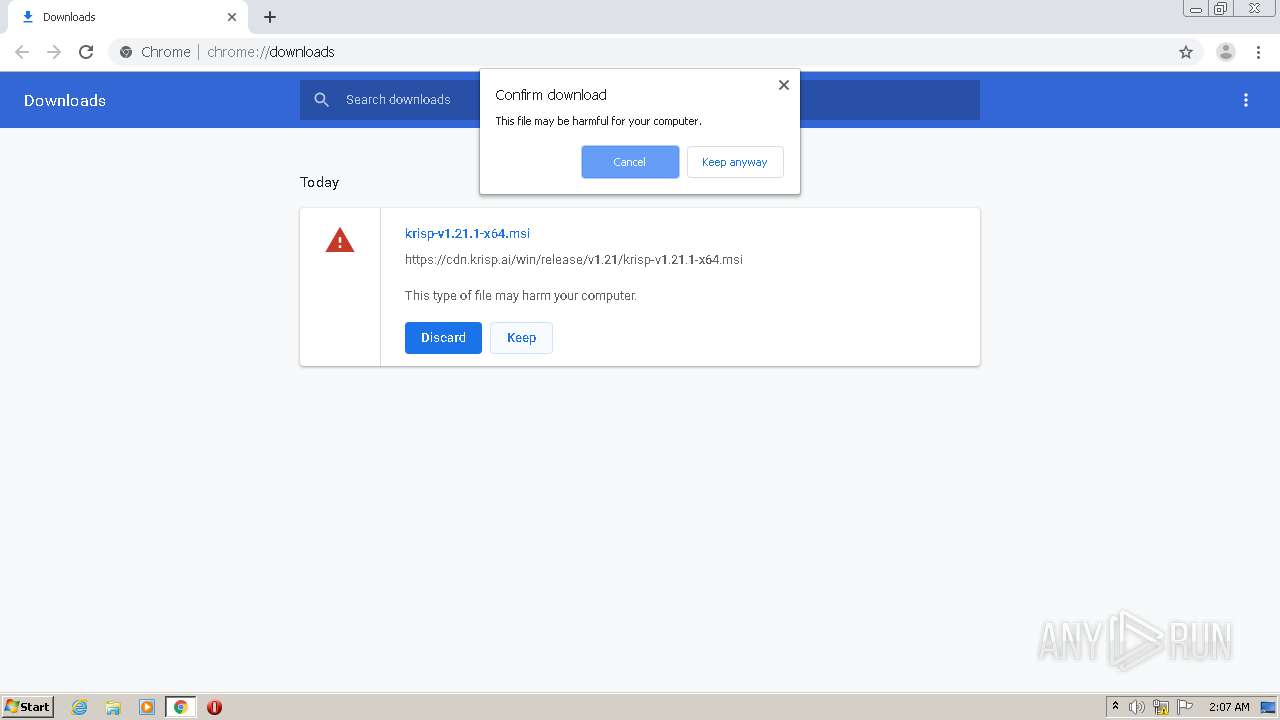
Task: Click the Chrome site info icon in address bar
Action: tap(126, 52)
